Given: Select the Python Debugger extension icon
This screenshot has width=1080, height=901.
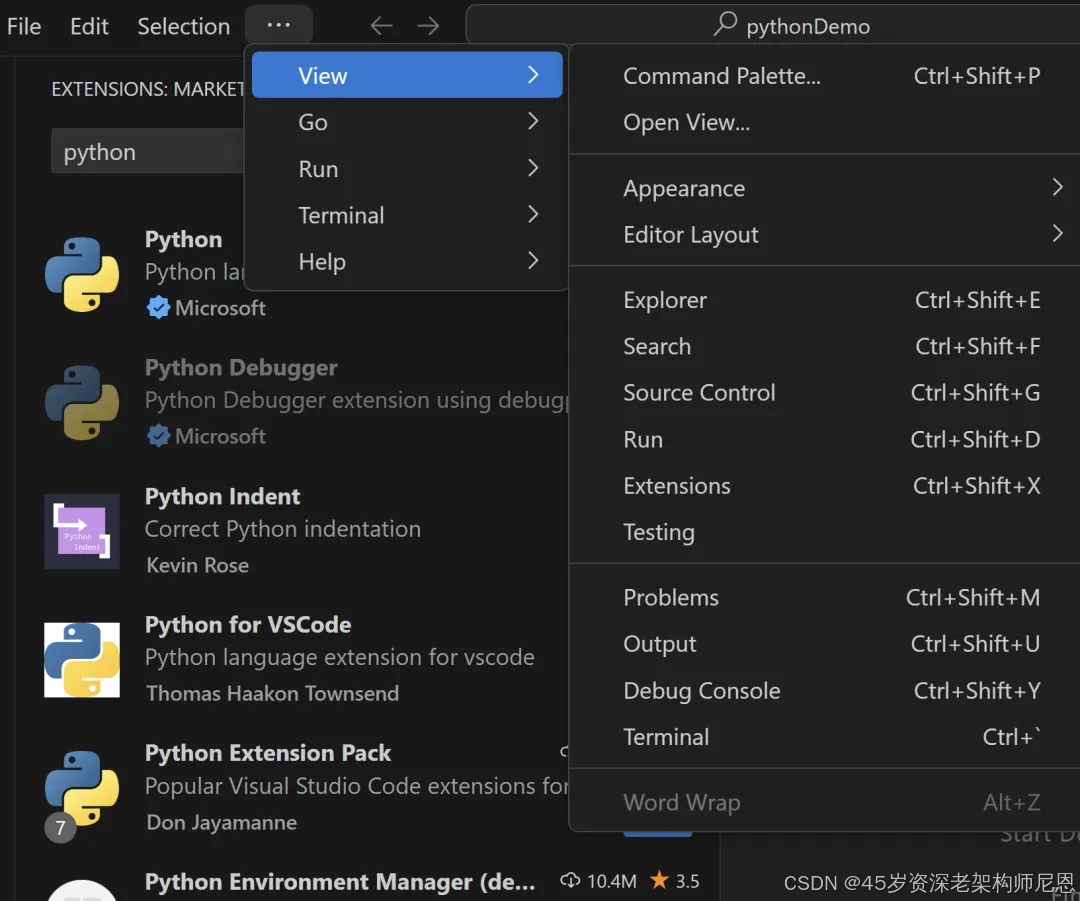Looking at the screenshot, I should (82, 402).
